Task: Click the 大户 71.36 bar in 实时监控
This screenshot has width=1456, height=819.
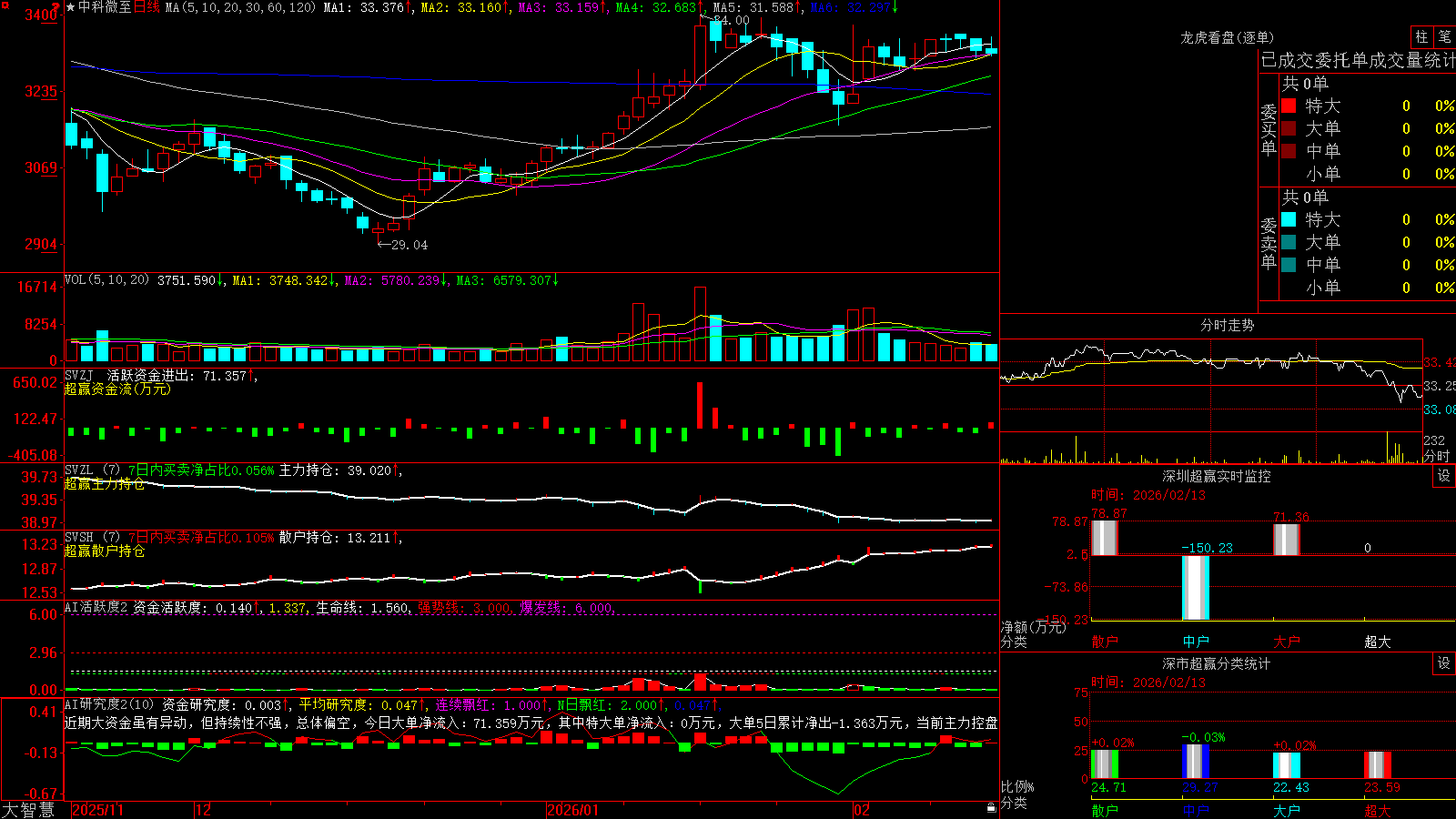Action: [x=1287, y=540]
